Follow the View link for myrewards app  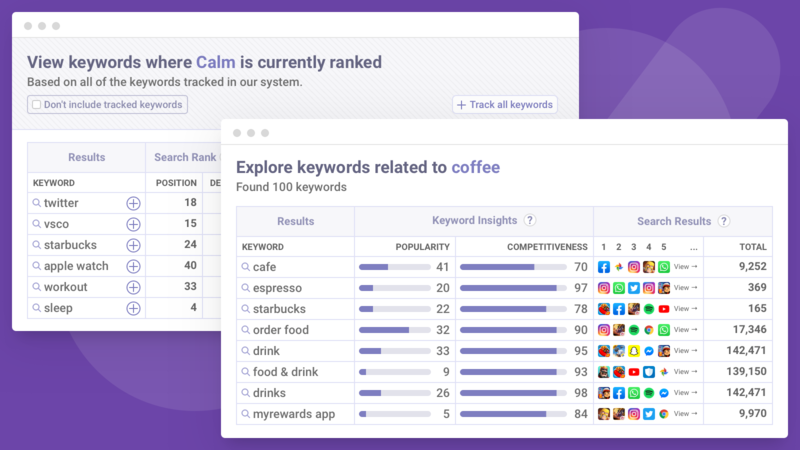[686, 414]
